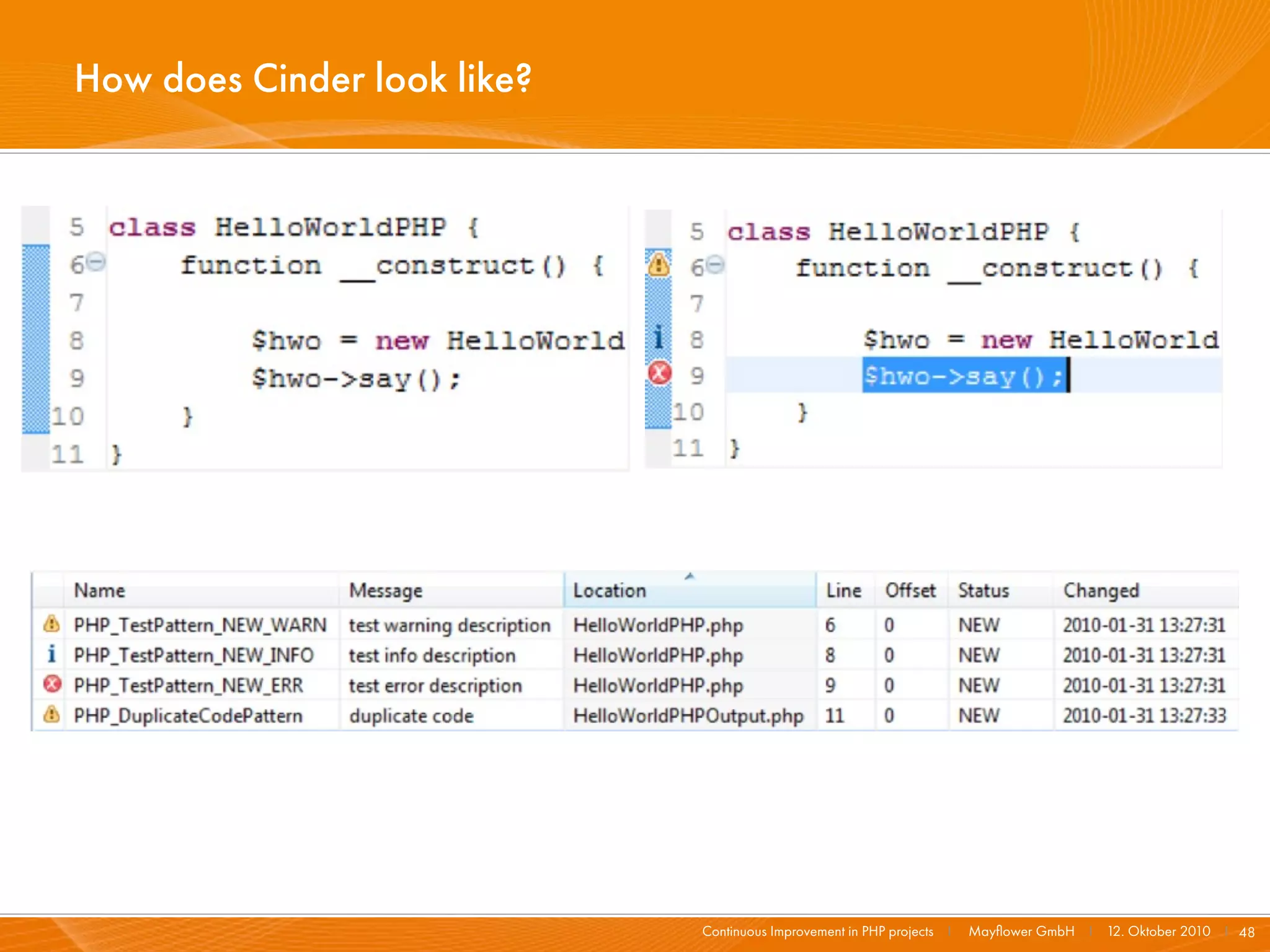Select the PHP_TestPattern_NEW_INFO entry
Image resolution: width=1270 pixels, height=952 pixels.
click(x=193, y=655)
